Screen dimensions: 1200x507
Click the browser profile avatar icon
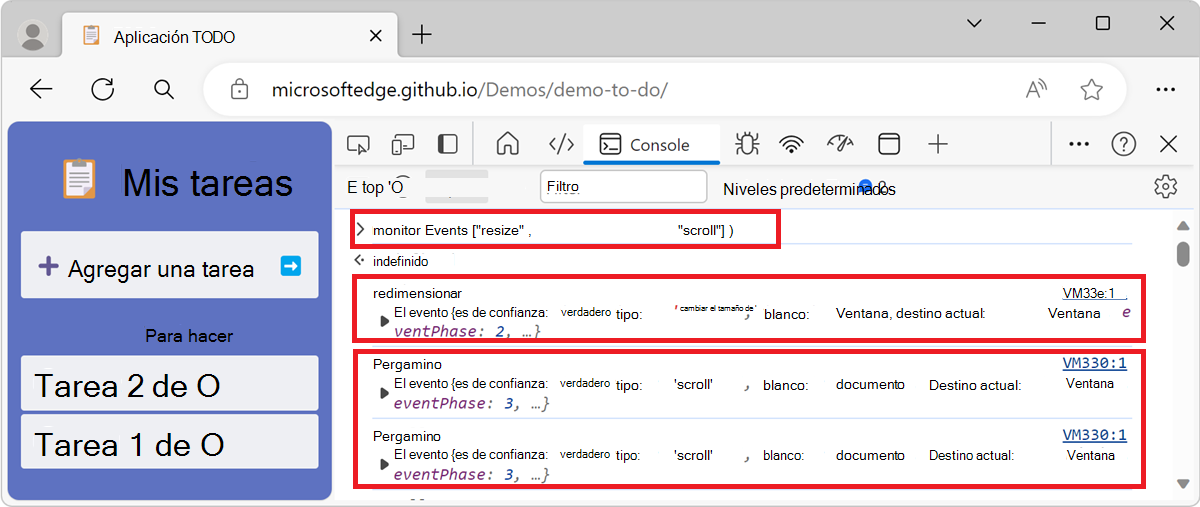click(34, 36)
